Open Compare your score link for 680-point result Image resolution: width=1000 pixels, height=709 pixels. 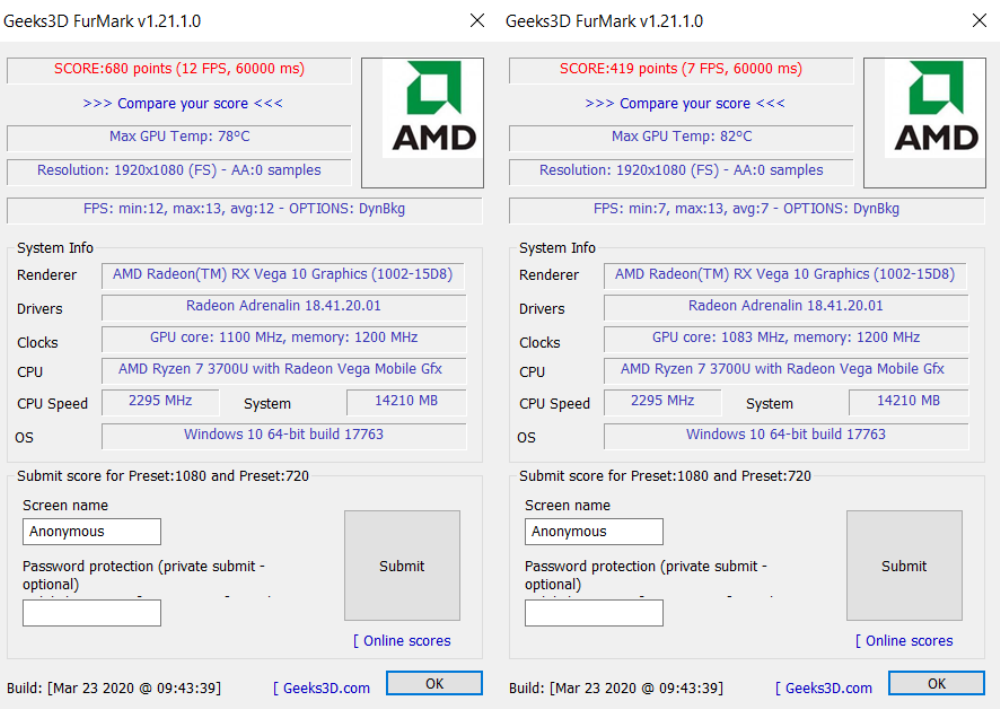pos(182,103)
